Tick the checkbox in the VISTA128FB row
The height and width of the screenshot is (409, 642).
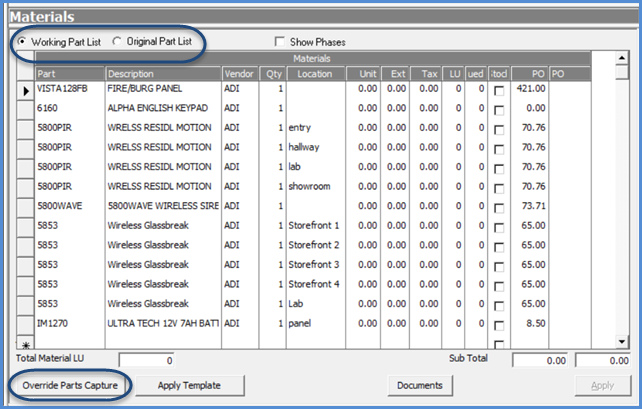(499, 90)
